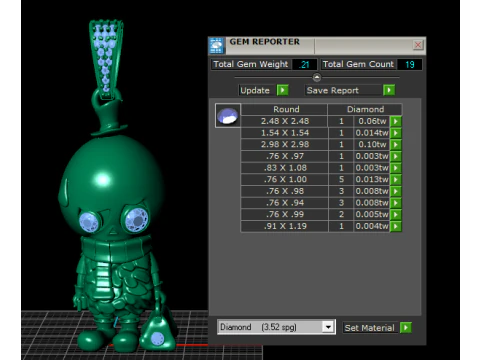This screenshot has width=480, height=360.
Task: Click the 0.005tw weight cell
Action: point(372,215)
